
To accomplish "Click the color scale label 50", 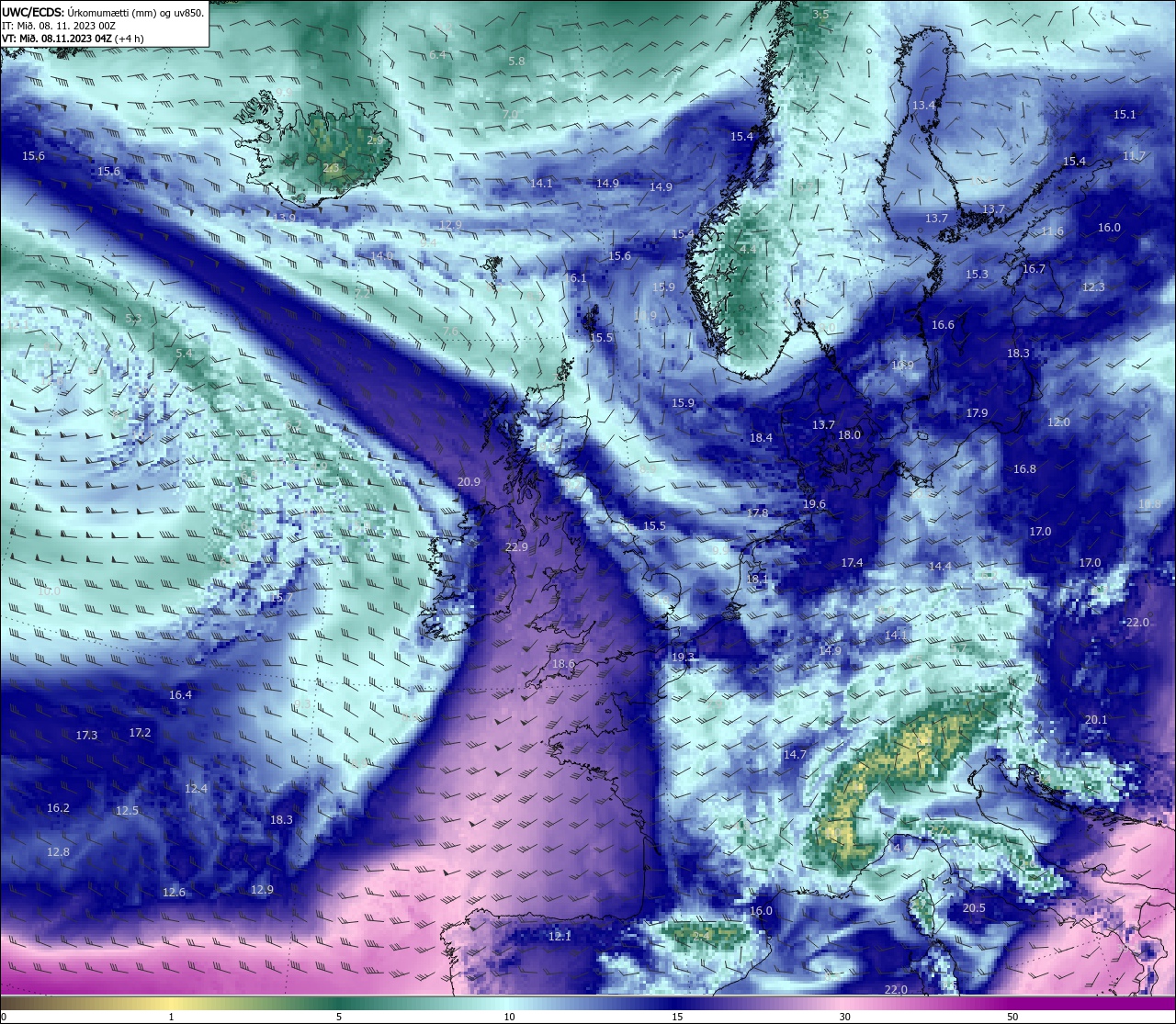I will click(x=1012, y=1017).
